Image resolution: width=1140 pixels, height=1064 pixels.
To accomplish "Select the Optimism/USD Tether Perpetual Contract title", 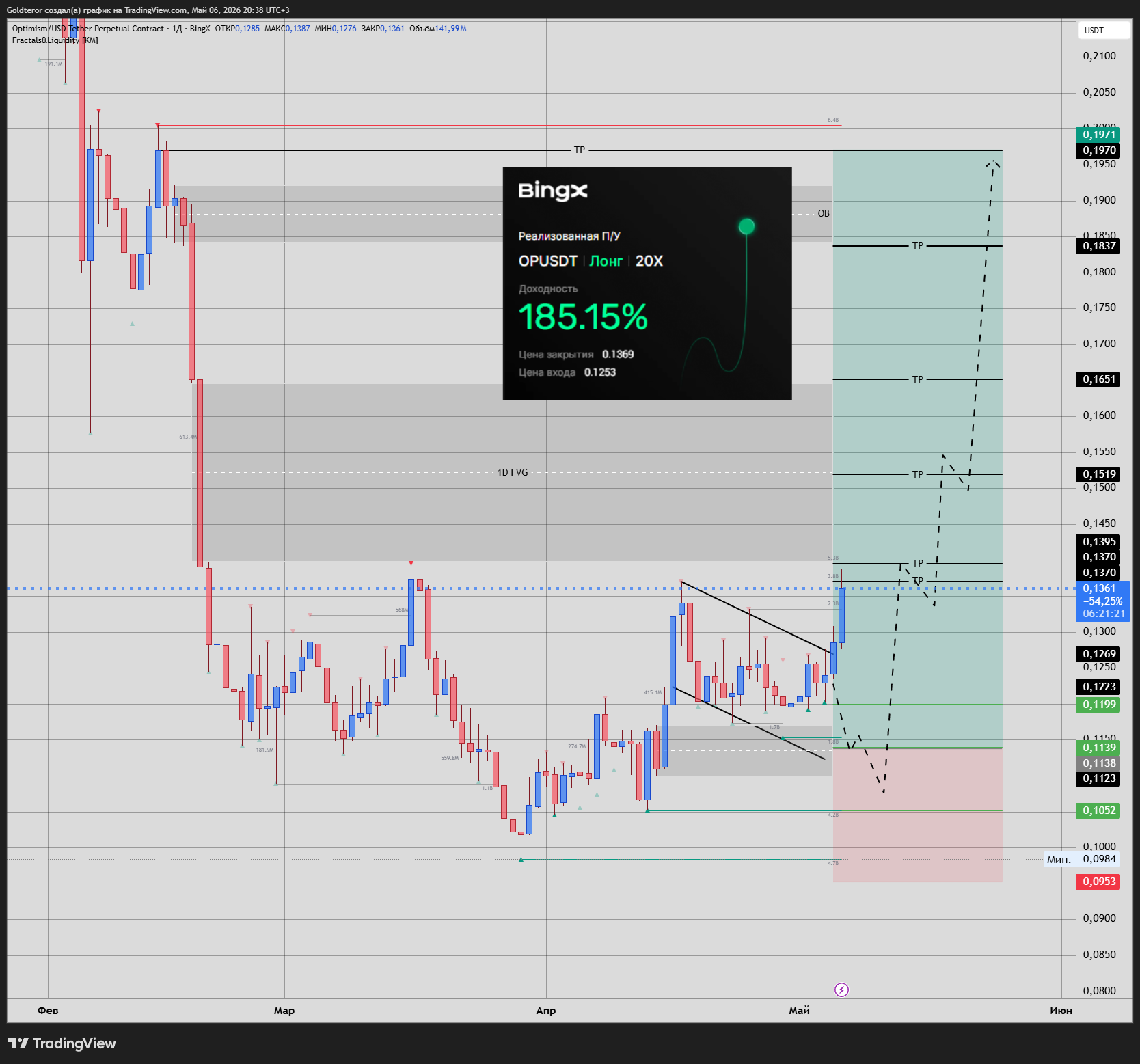I will click(x=88, y=29).
